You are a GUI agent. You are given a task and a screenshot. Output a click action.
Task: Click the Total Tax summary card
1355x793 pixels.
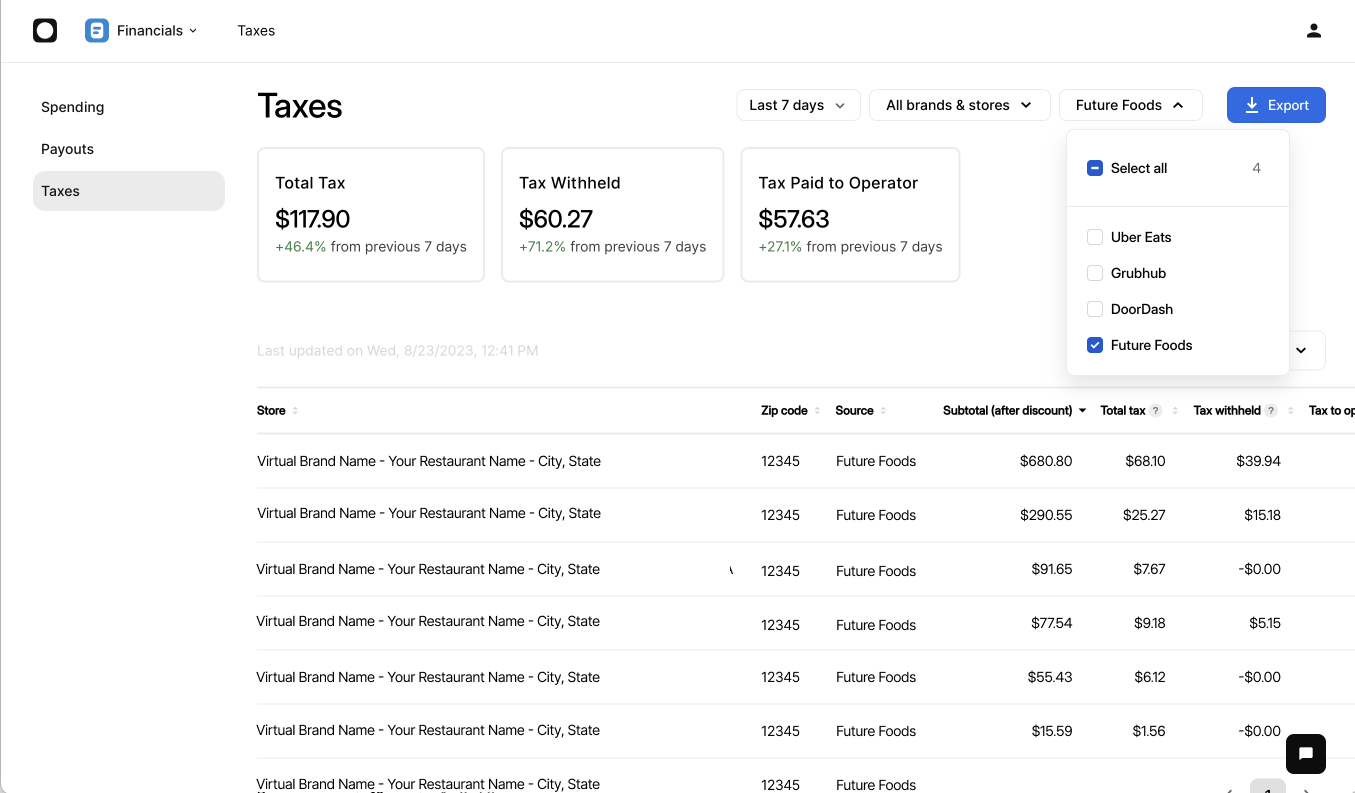point(371,215)
